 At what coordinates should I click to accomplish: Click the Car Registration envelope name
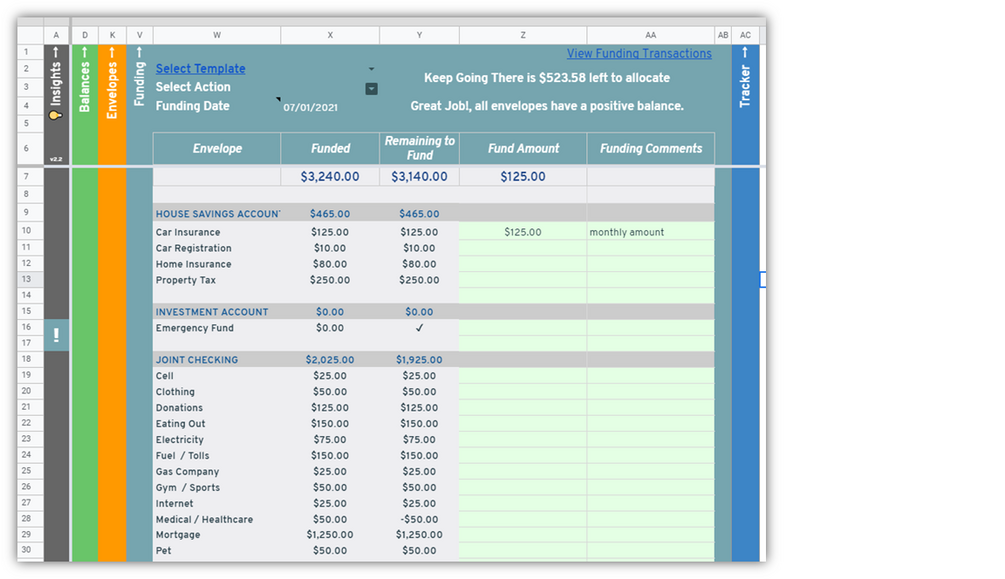[x=194, y=248]
